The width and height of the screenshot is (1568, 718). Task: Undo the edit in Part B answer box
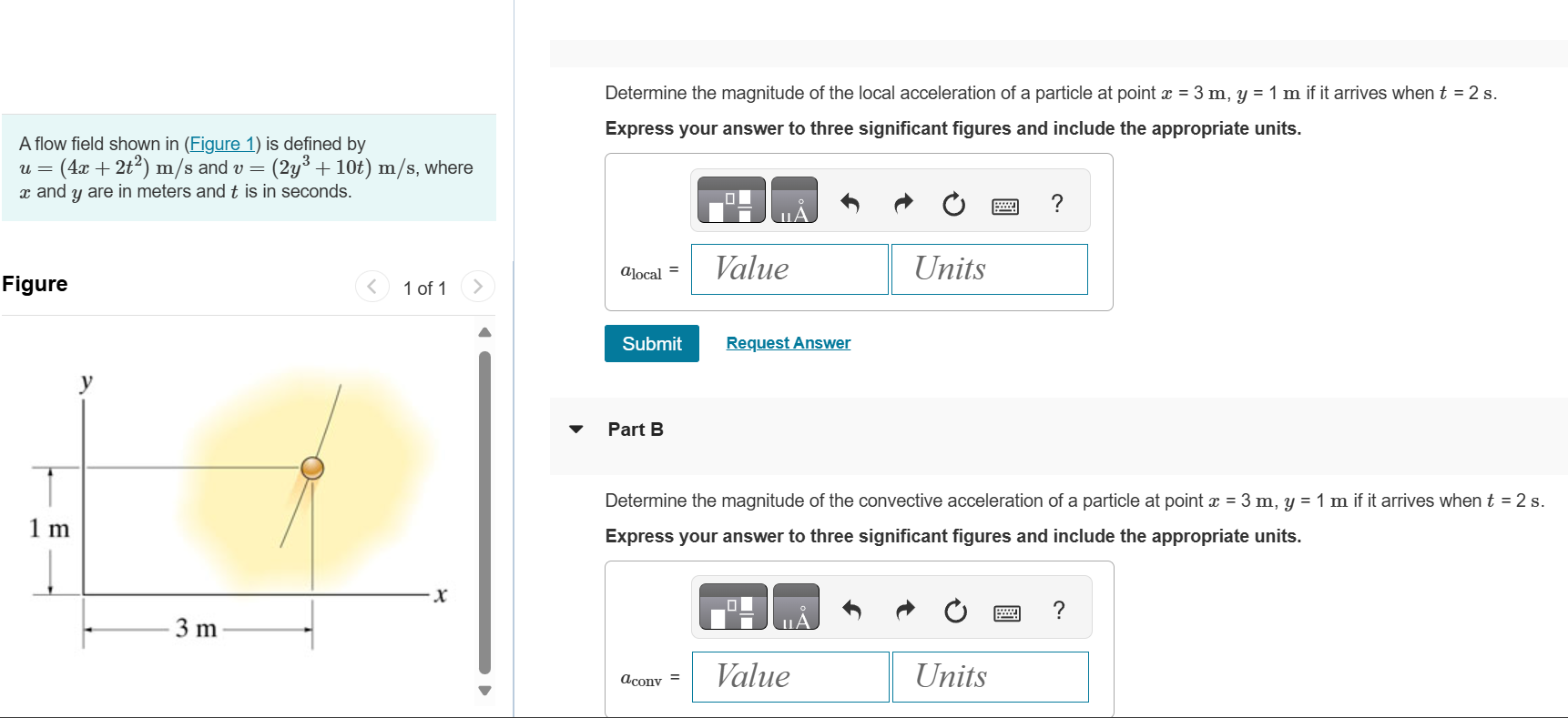(x=851, y=611)
